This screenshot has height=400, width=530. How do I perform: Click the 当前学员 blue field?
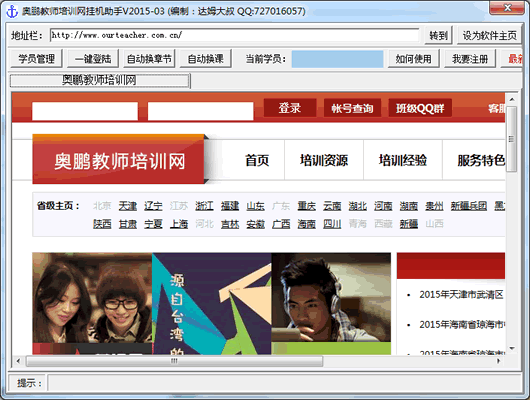(337, 59)
